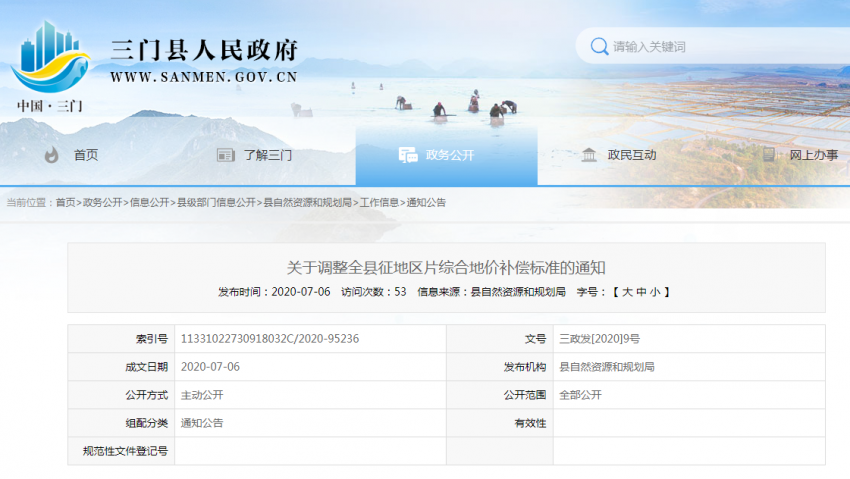Go to 政务公开 in the breadcrumb
850x479 pixels.
102,203
